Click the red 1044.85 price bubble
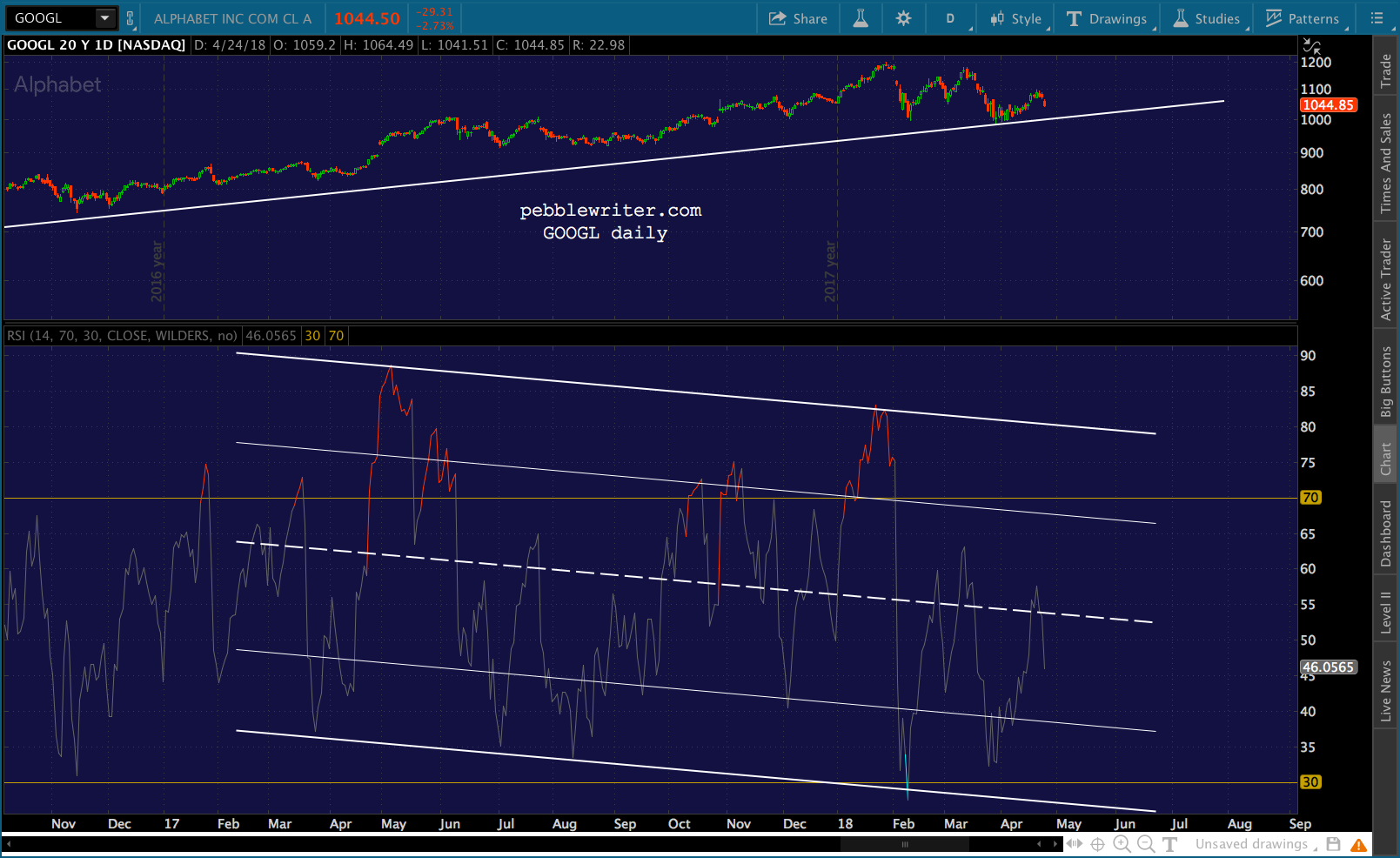The image size is (1400, 858). tap(1329, 104)
